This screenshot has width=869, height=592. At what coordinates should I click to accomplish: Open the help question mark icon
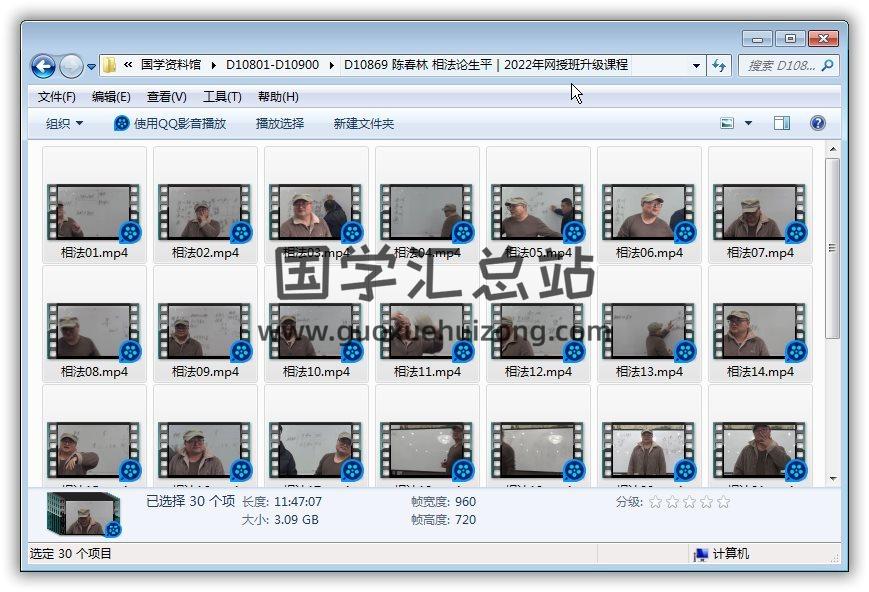tap(817, 123)
